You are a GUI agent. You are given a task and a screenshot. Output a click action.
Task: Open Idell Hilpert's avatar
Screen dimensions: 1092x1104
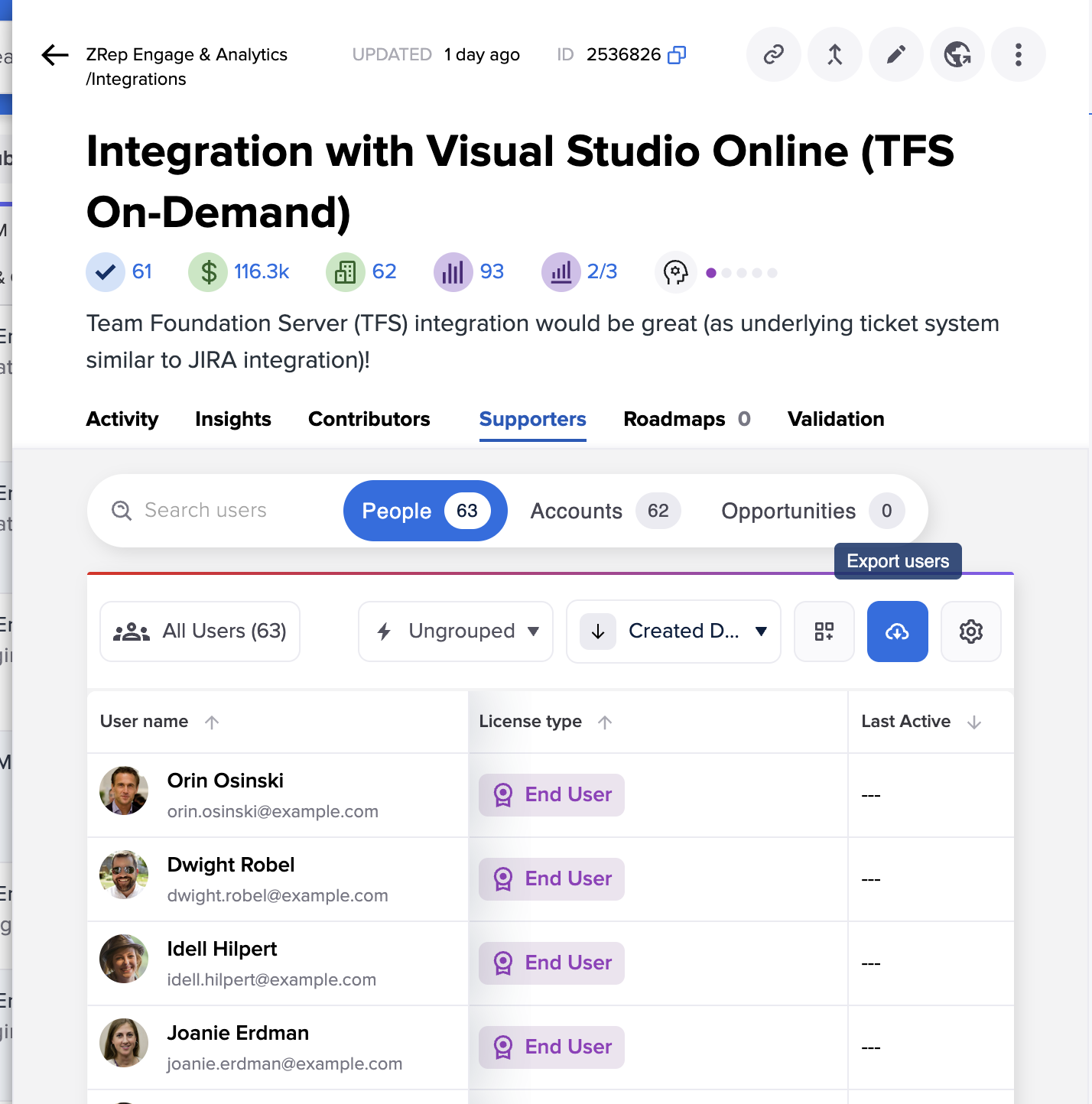click(x=124, y=959)
